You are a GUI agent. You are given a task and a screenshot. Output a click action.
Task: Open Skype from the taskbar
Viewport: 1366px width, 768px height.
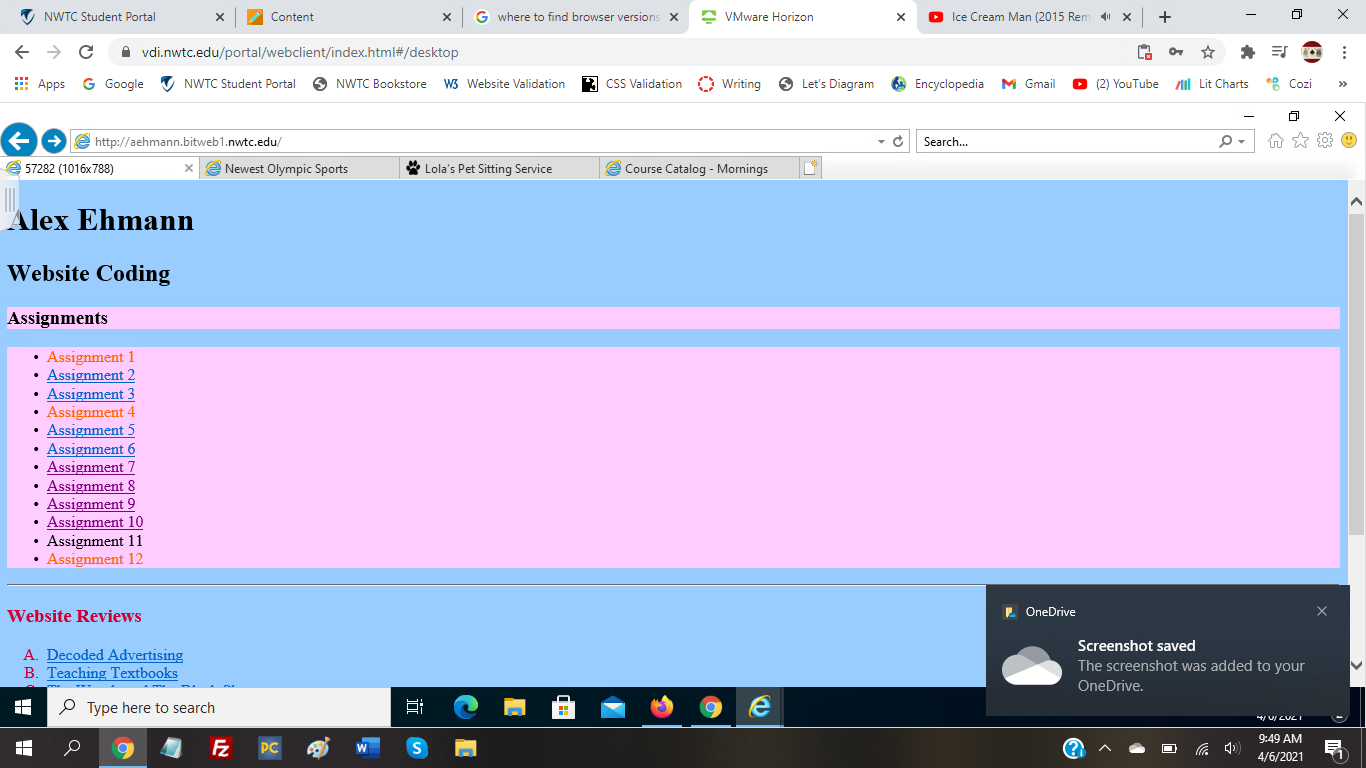tap(417, 747)
